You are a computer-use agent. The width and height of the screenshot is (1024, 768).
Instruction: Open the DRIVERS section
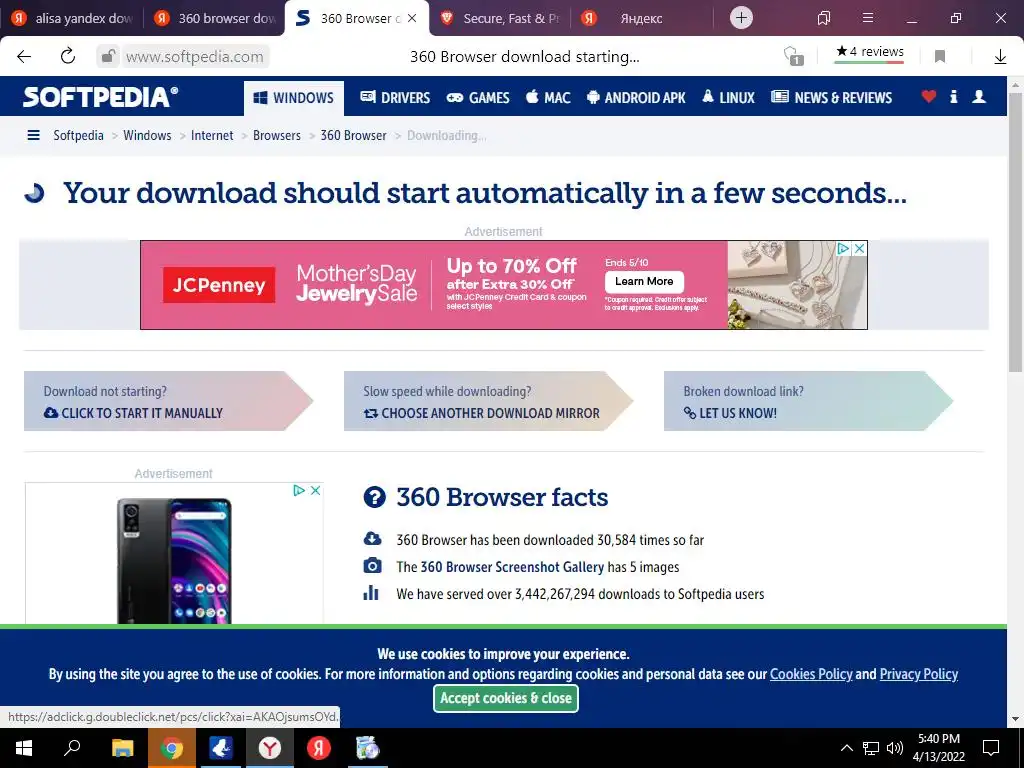point(395,98)
